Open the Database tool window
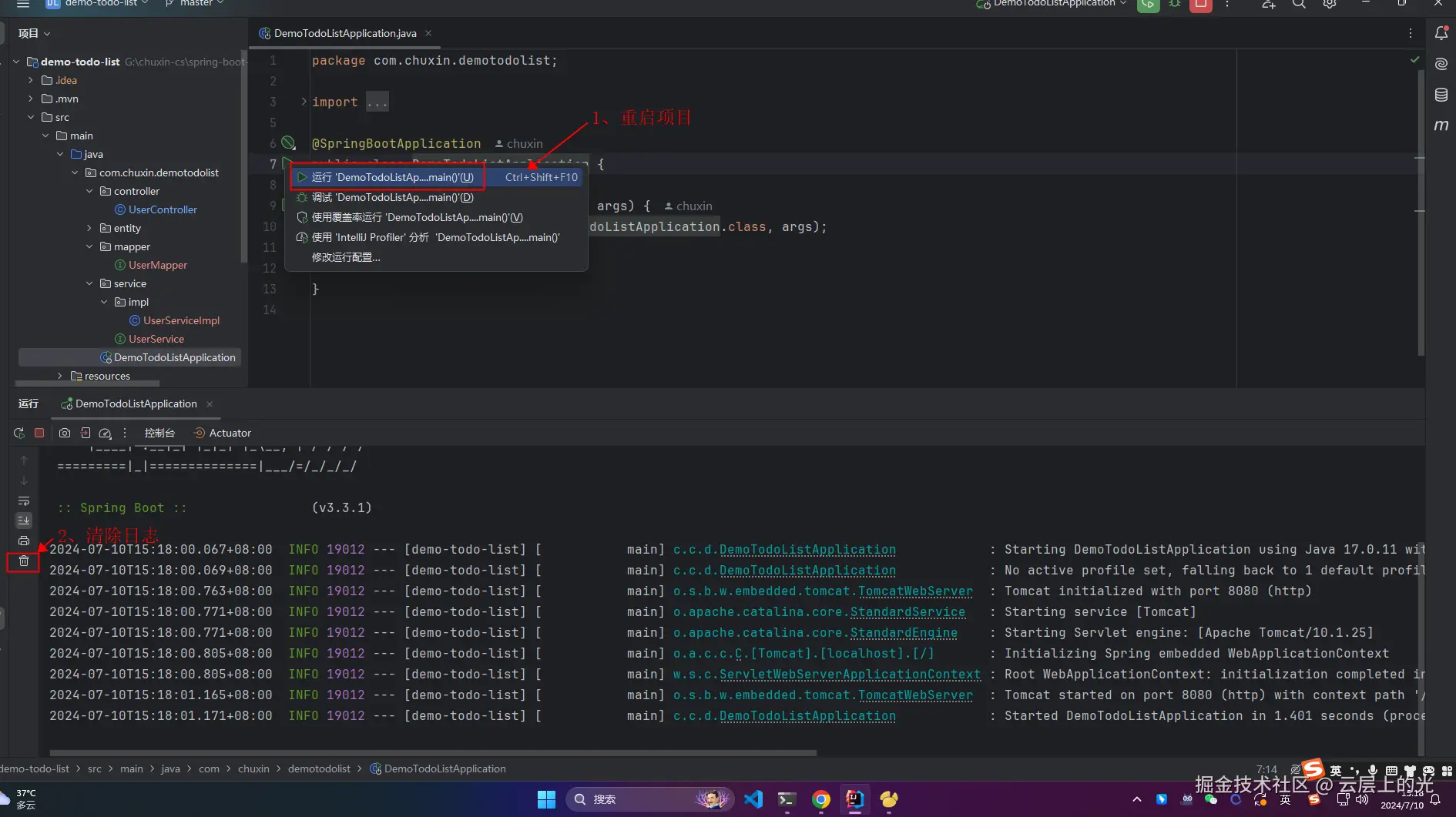This screenshot has width=1456, height=817. tap(1441, 95)
